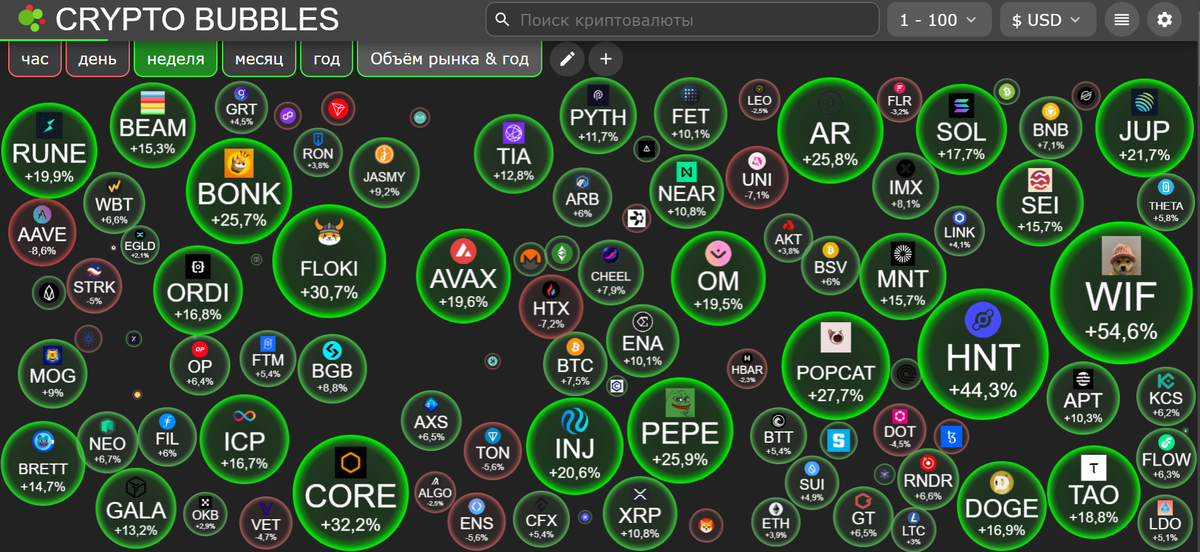Click the PEPE +25,9% bubble
1200x552 pixels.
coord(680,430)
